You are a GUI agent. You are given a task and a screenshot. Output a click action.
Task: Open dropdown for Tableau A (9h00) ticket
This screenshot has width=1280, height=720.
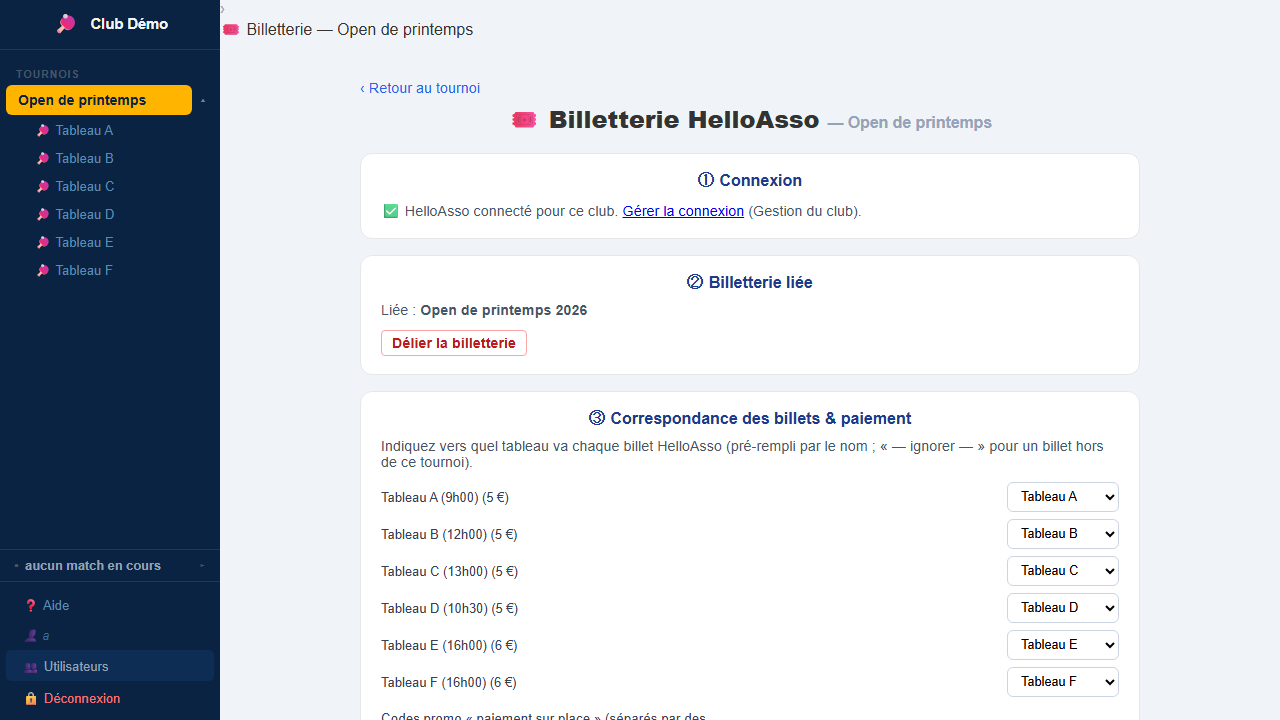pos(1063,497)
